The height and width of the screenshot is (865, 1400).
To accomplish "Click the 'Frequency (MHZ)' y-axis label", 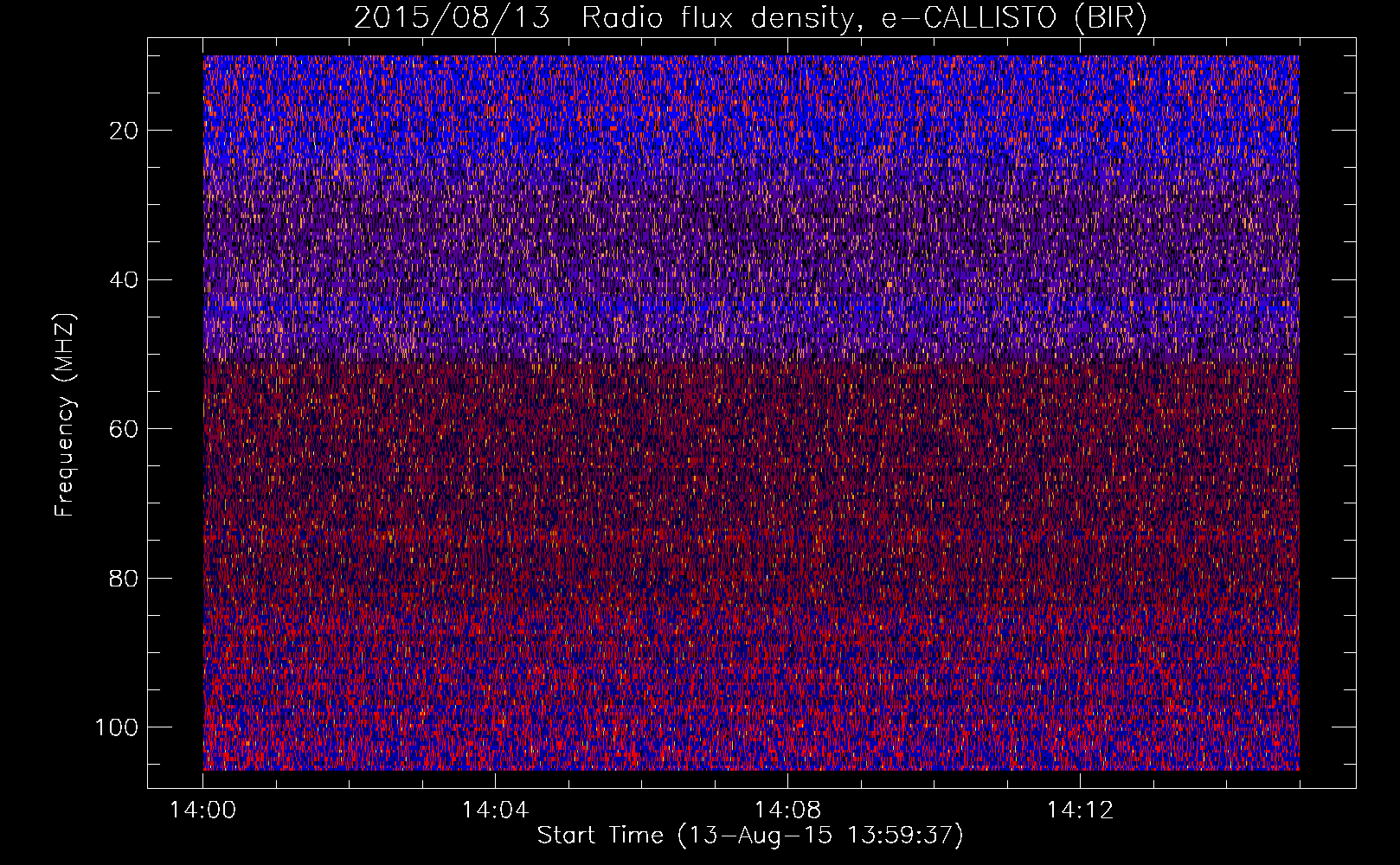I will (65, 415).
